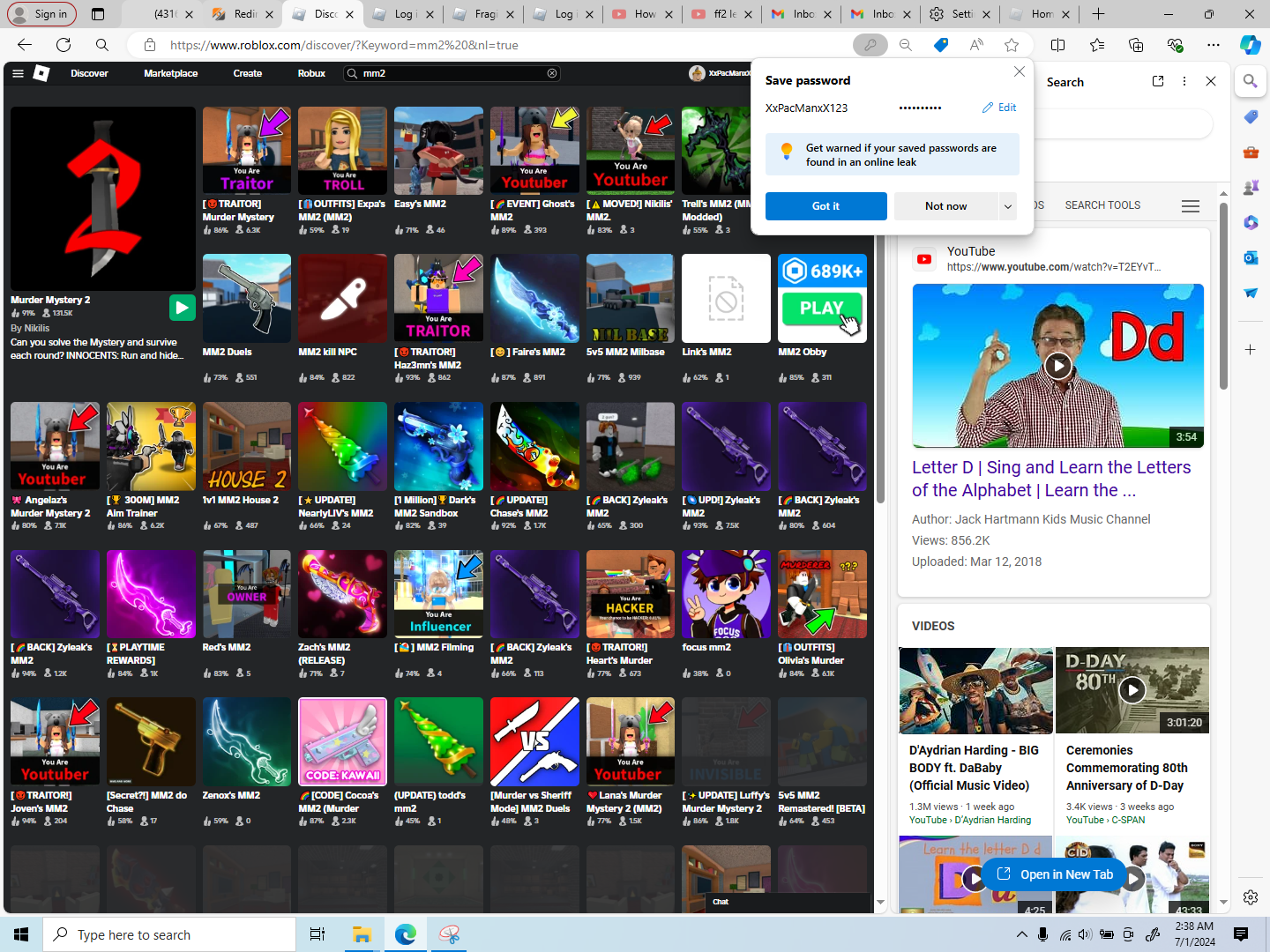
Task: Refresh the Roblox page
Action: pyautogui.click(x=63, y=45)
